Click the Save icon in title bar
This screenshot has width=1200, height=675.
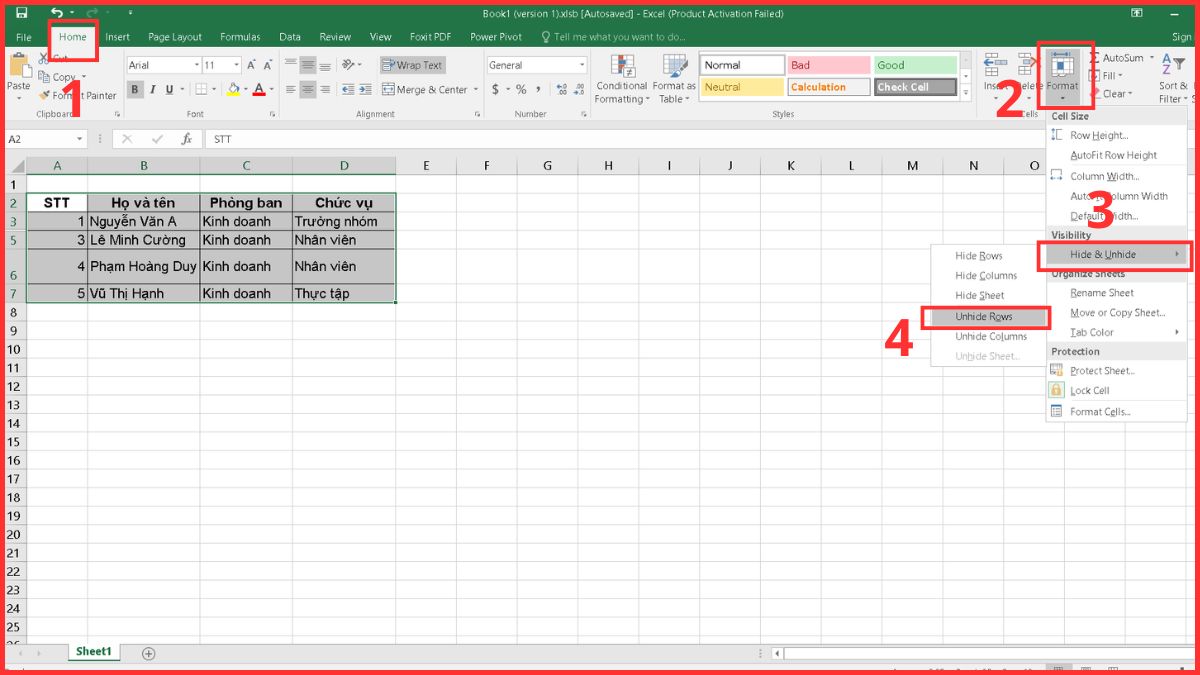point(22,13)
